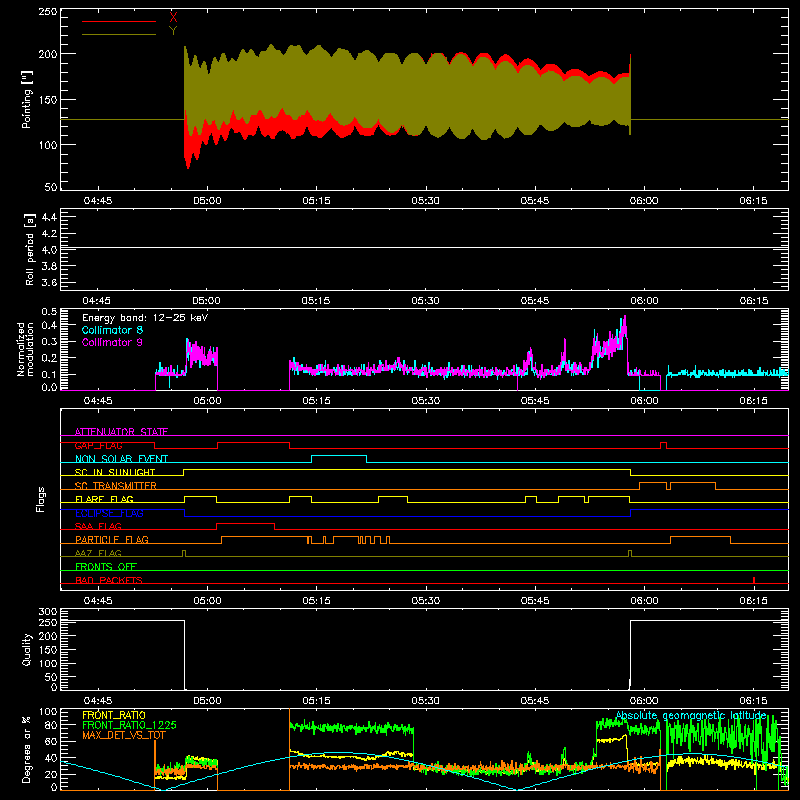Click the 0.2 tick on modulation axis
Screen dimensions: 800x800
click(x=49, y=358)
